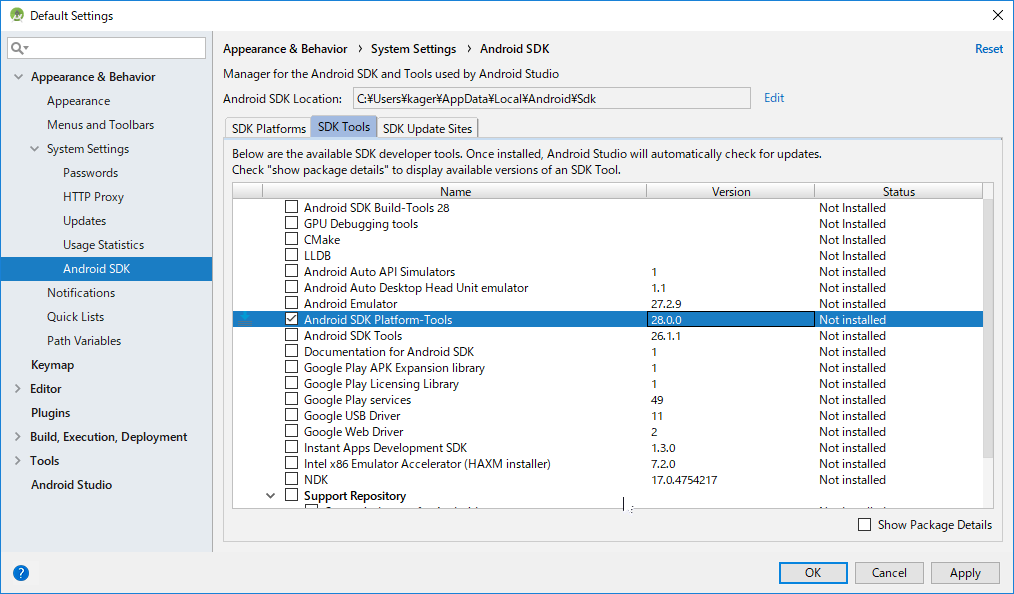Tick Documentation for Android SDK checkbox

(x=292, y=351)
